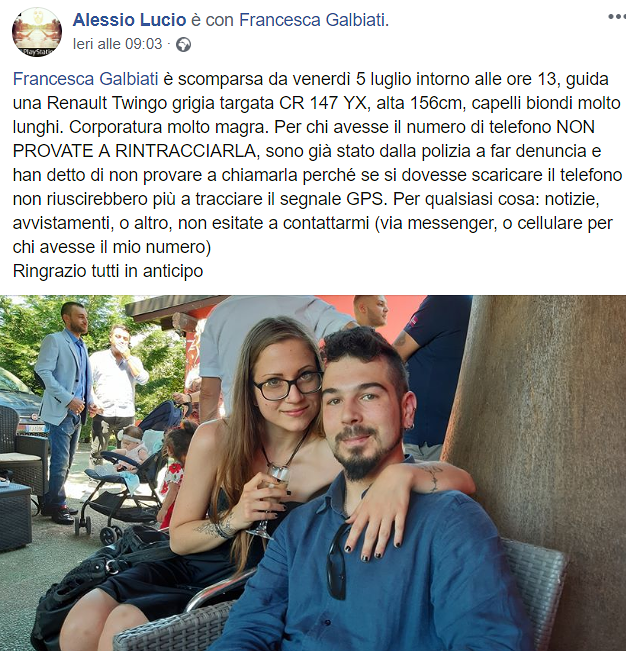Click the line Ringrazio tutti in anticipo
Image resolution: width=626 pixels, height=651 pixels.
(108, 271)
